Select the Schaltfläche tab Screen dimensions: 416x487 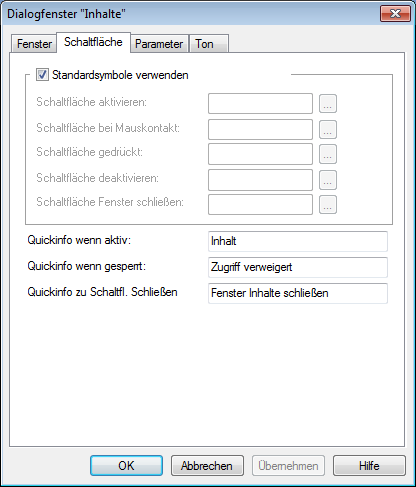pos(93,42)
